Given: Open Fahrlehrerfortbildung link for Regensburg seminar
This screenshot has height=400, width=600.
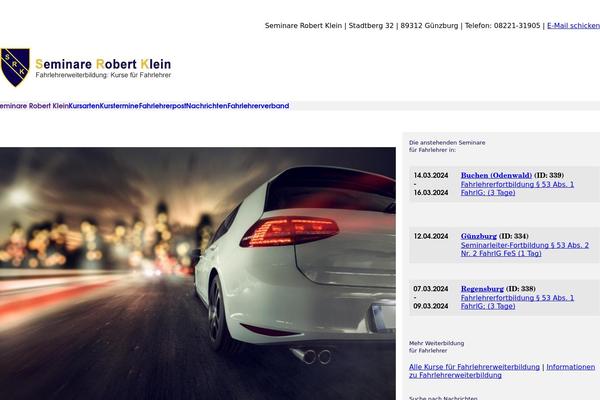Looking at the screenshot, I should pyautogui.click(x=517, y=302).
